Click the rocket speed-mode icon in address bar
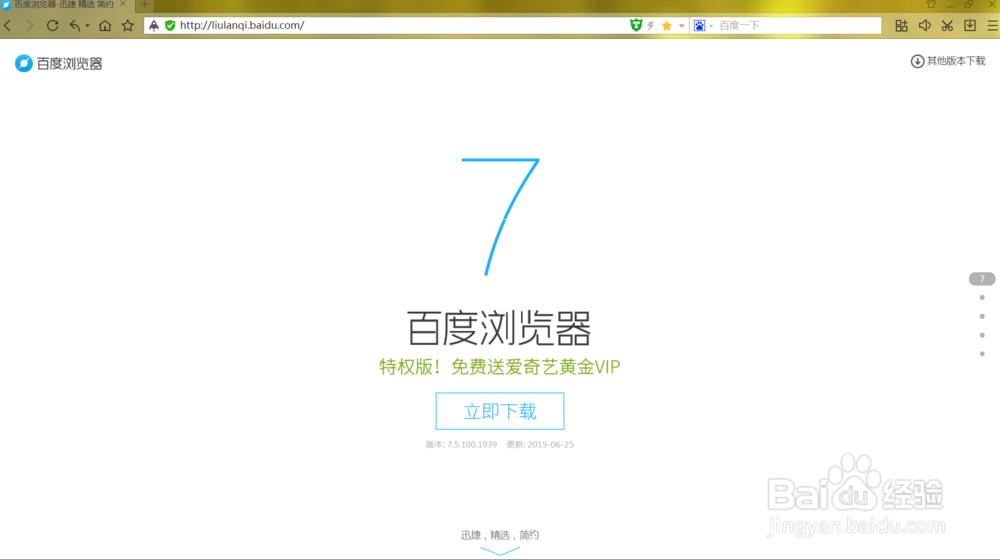Image resolution: width=1000 pixels, height=560 pixels. pos(154,26)
